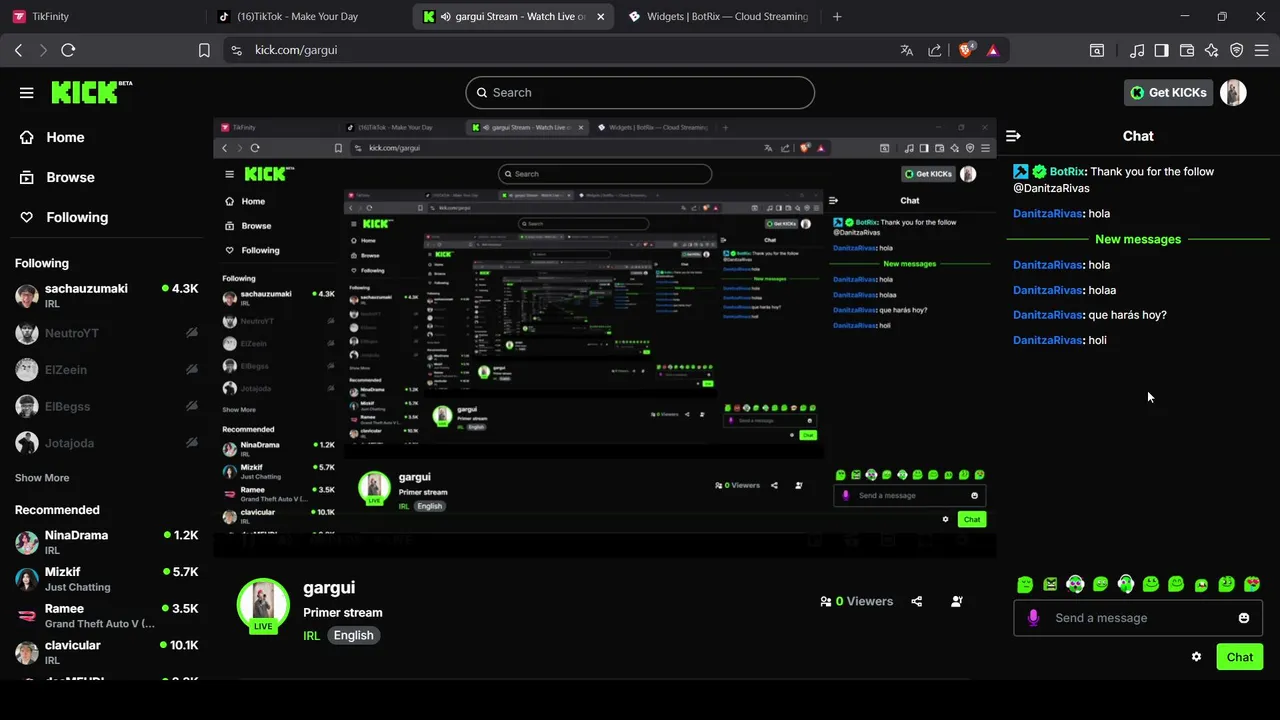Open the Brave Wallet icon

tap(1187, 50)
